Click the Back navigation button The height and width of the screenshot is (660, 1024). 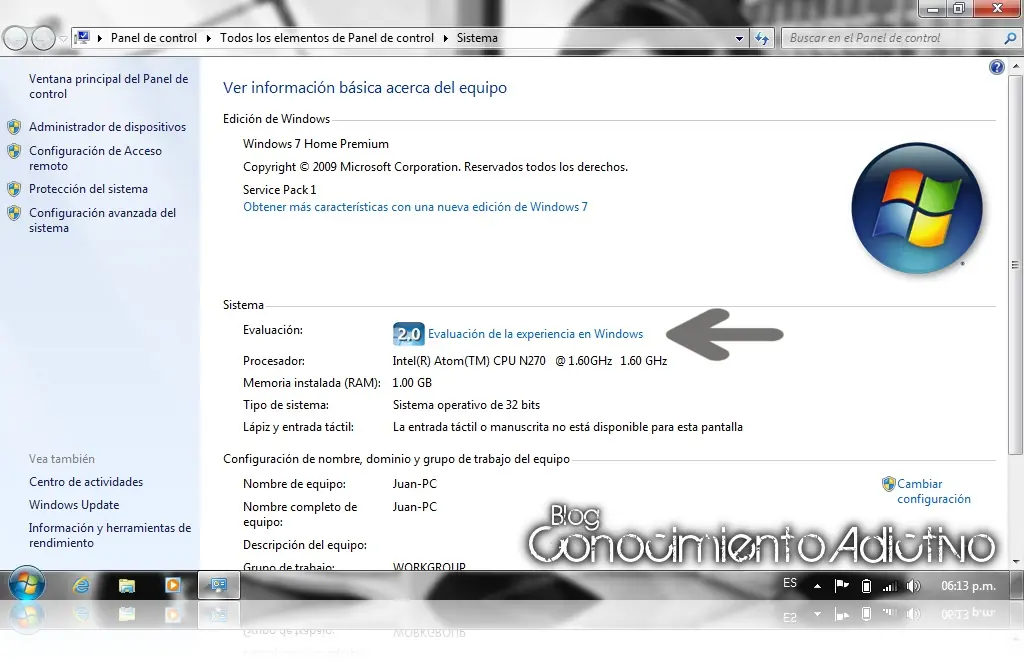[15, 39]
